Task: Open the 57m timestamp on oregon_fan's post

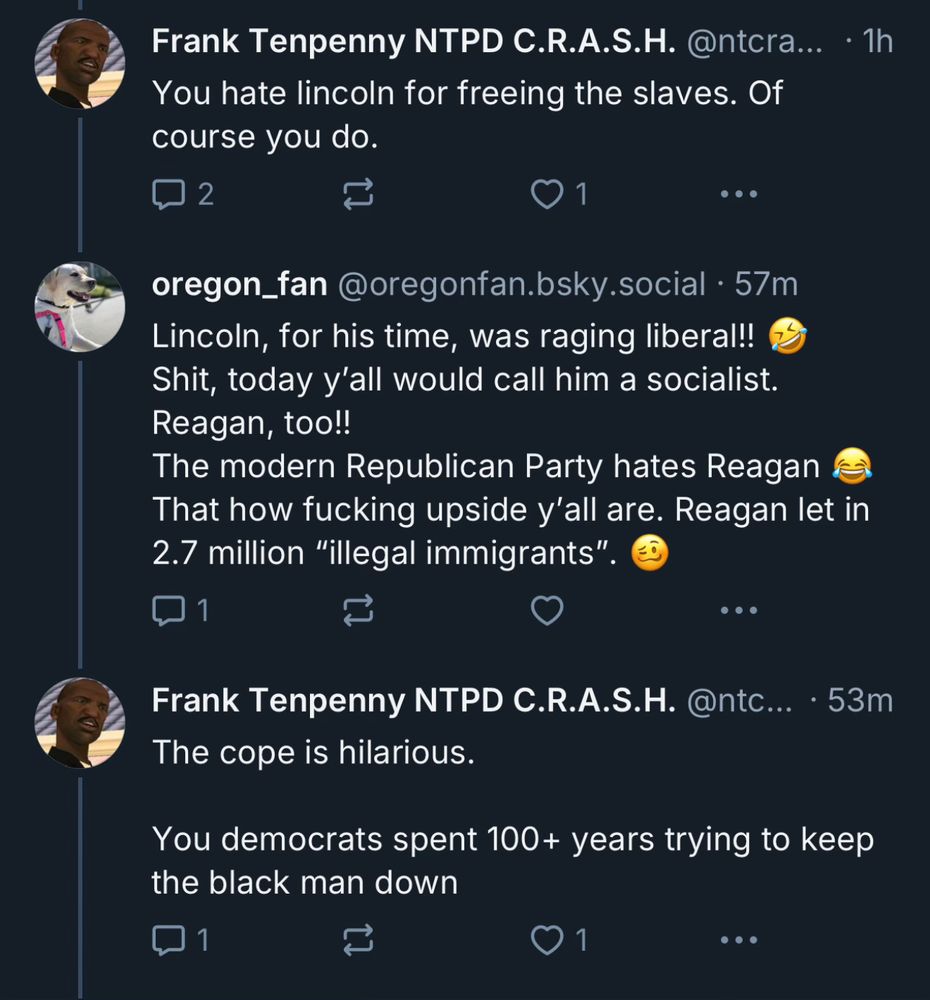Action: [x=766, y=285]
